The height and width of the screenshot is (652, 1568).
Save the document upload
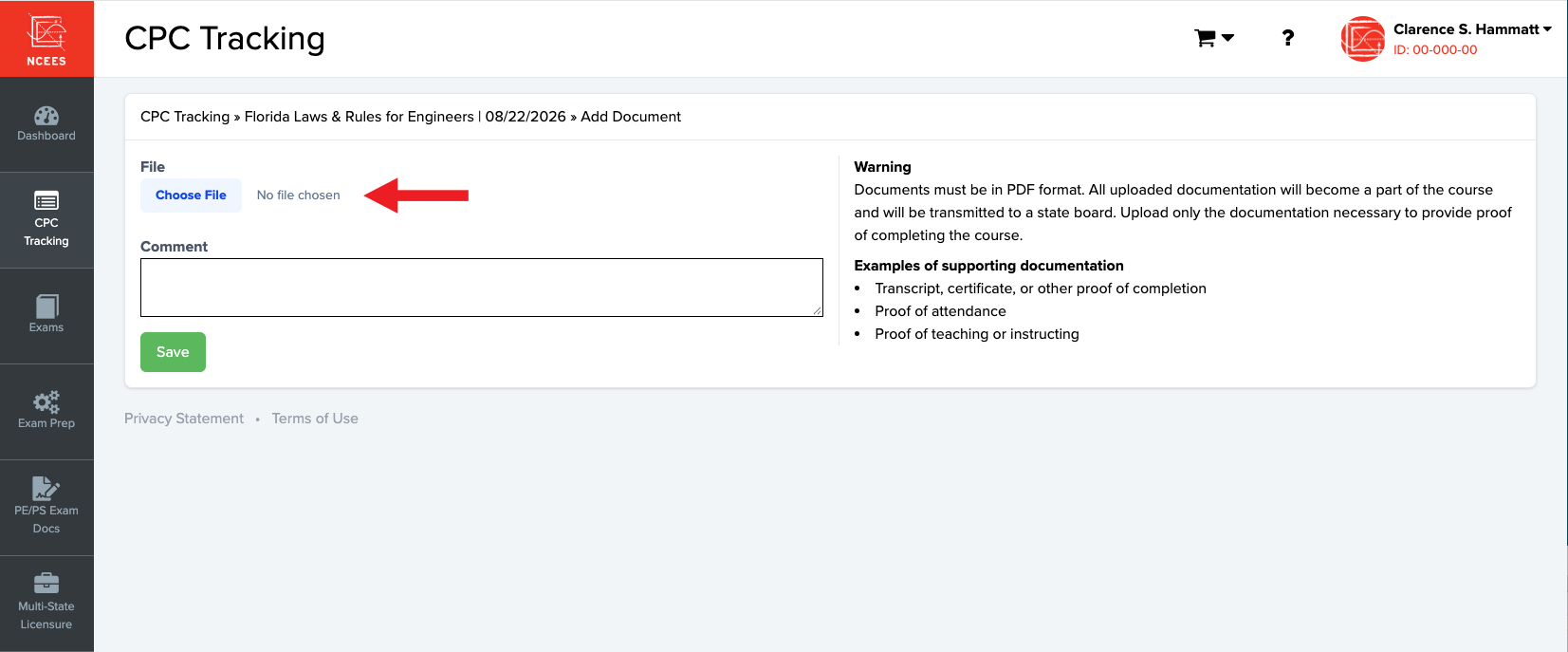point(173,352)
